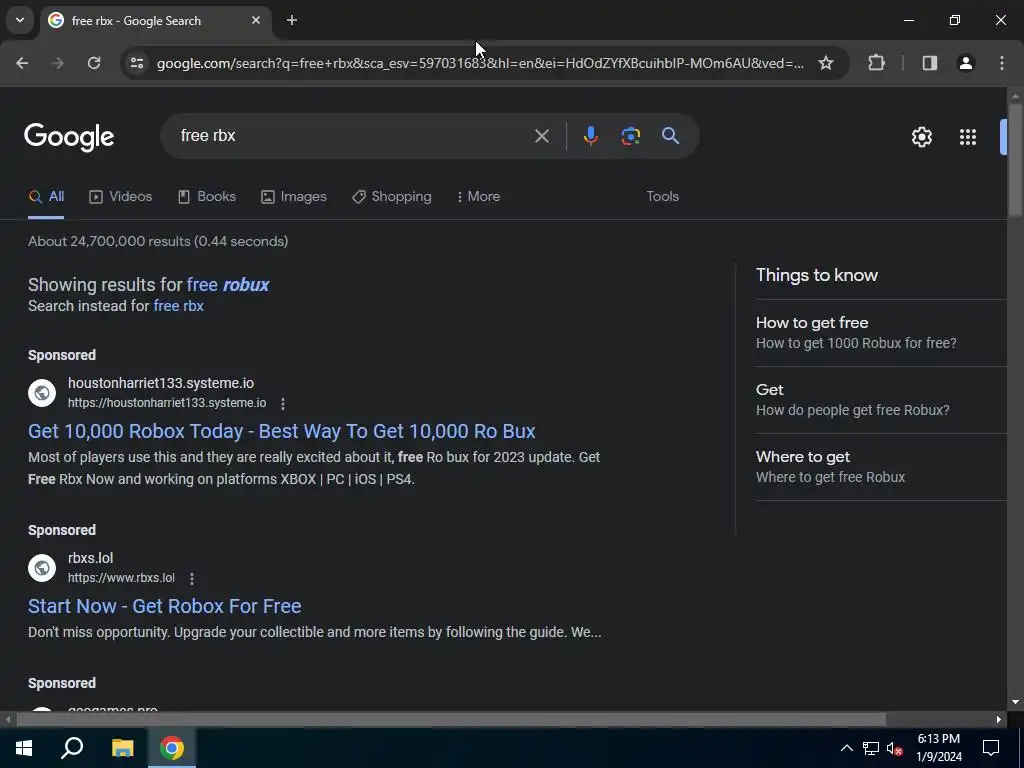Image resolution: width=1024 pixels, height=768 pixels.
Task: Click the muted volume tray icon
Action: pos(895,748)
